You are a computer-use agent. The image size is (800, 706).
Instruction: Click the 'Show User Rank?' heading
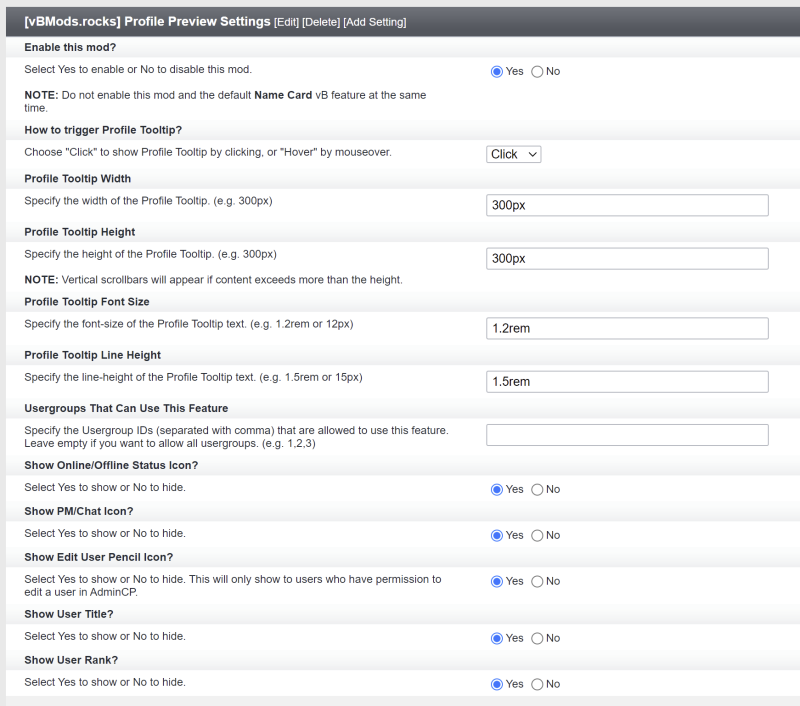click(71, 660)
